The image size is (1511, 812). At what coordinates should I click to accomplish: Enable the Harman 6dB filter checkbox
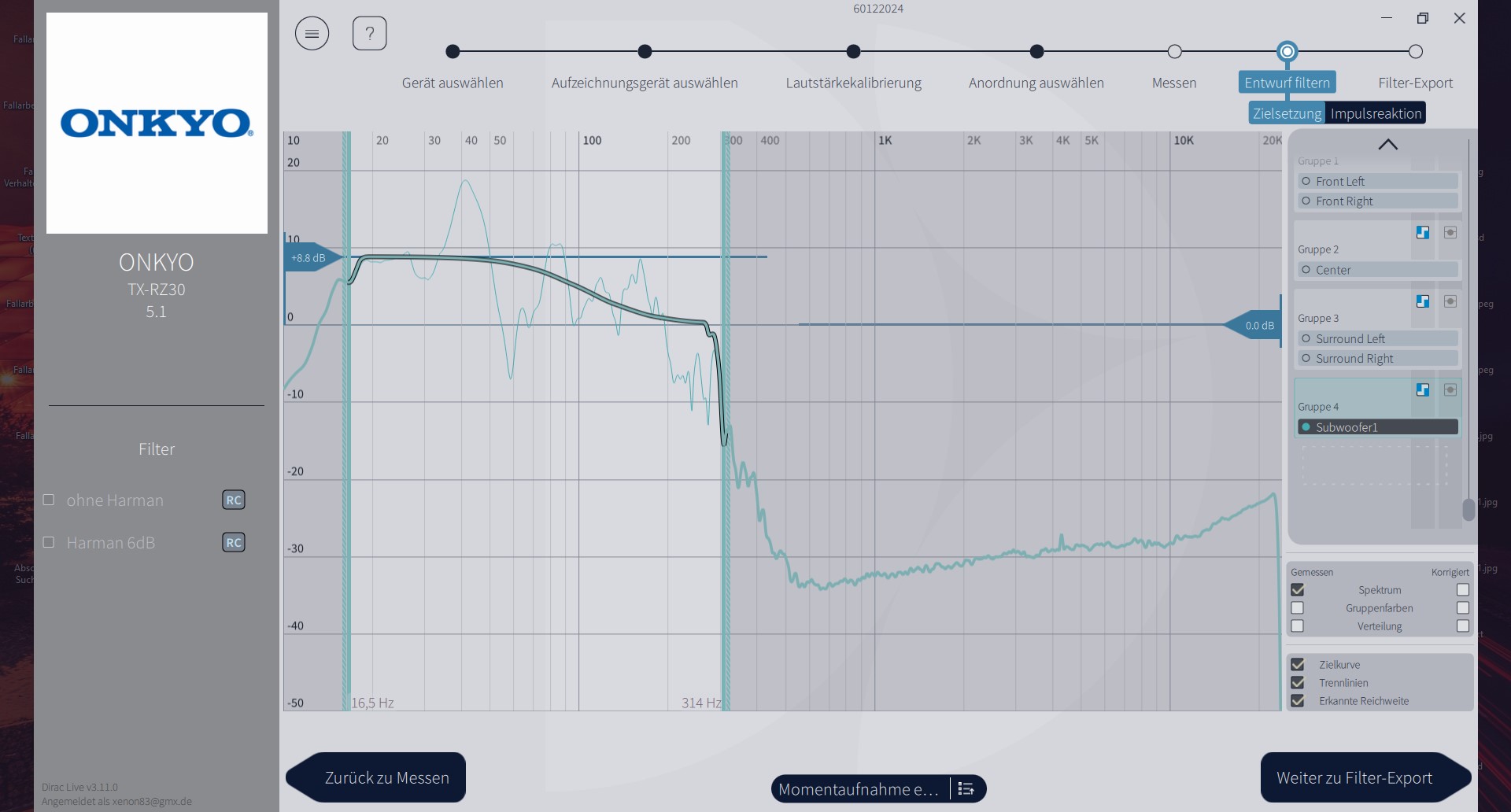[x=49, y=543]
